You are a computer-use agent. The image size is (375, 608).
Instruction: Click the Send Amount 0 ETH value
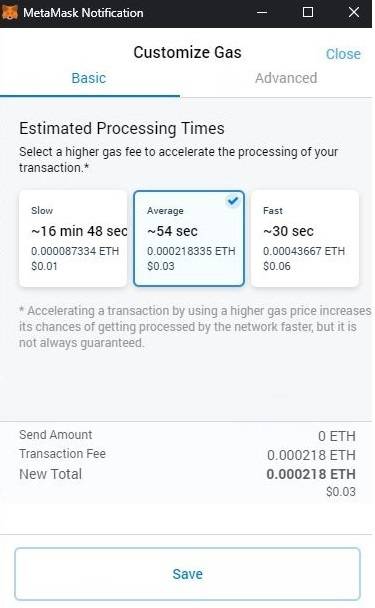point(337,436)
